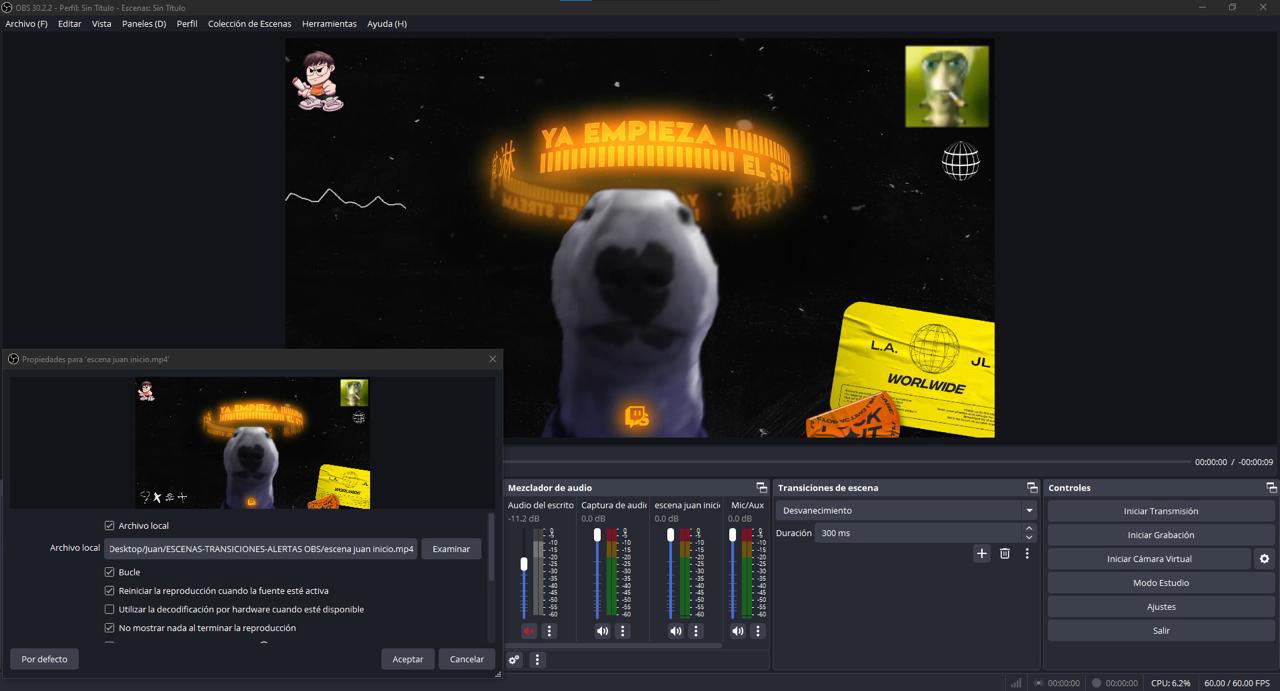Click the Archivo local file path field

pos(261,549)
